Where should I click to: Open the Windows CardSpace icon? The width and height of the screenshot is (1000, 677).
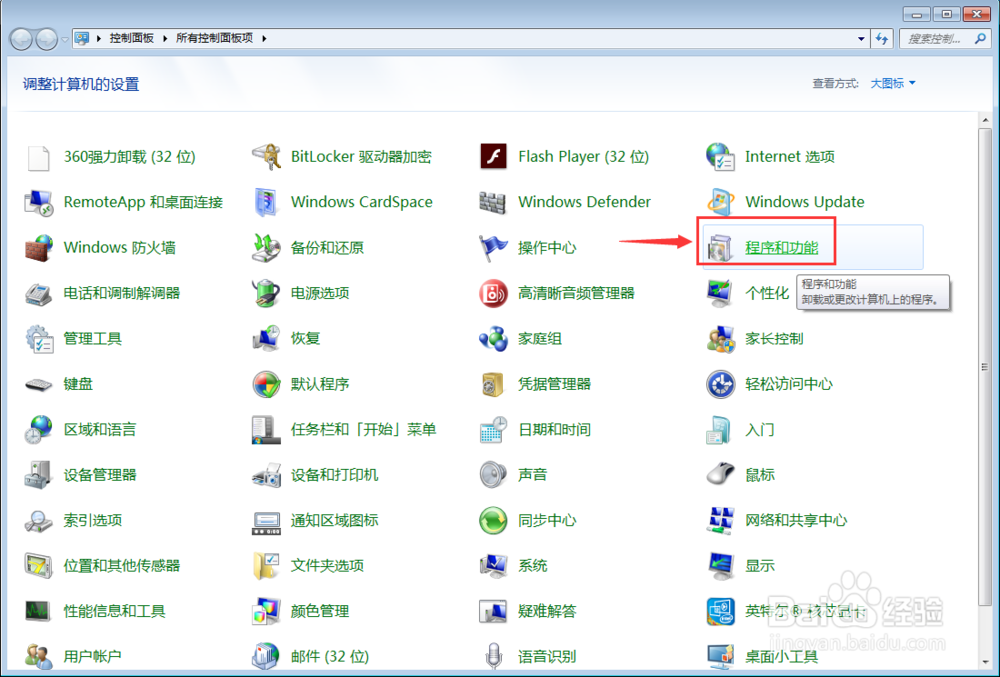(x=265, y=203)
